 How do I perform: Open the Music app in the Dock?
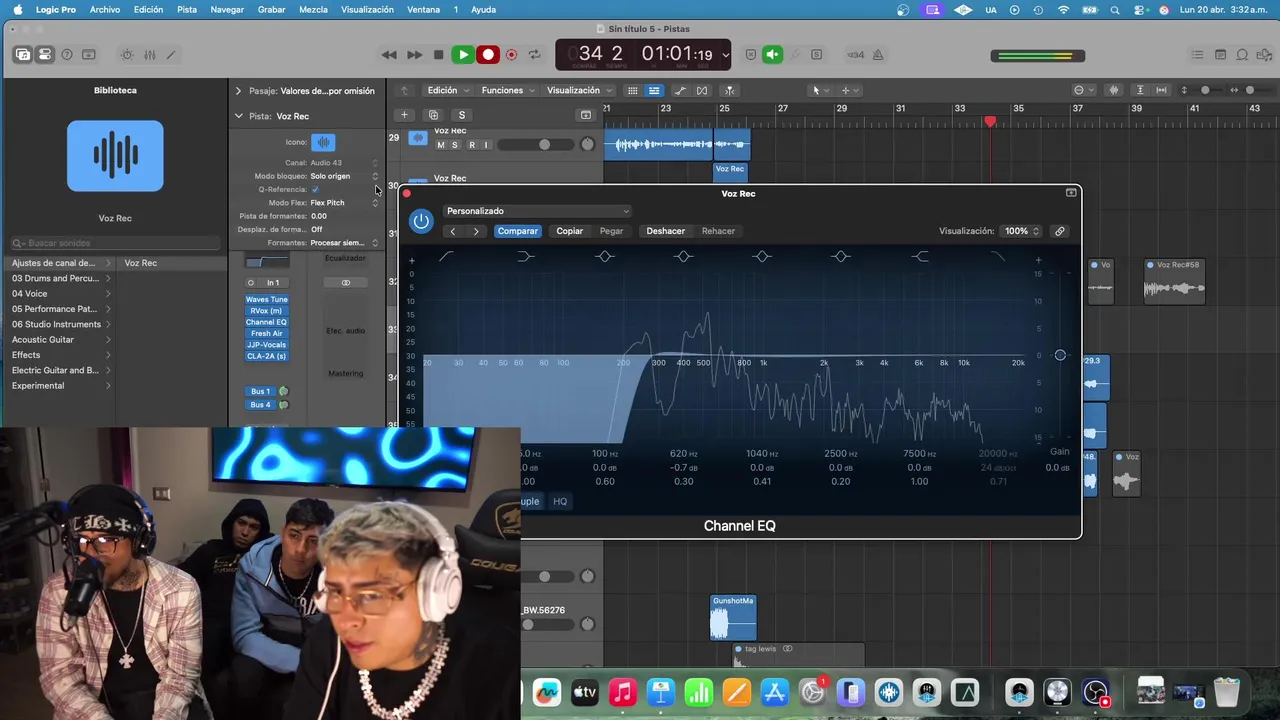point(622,692)
